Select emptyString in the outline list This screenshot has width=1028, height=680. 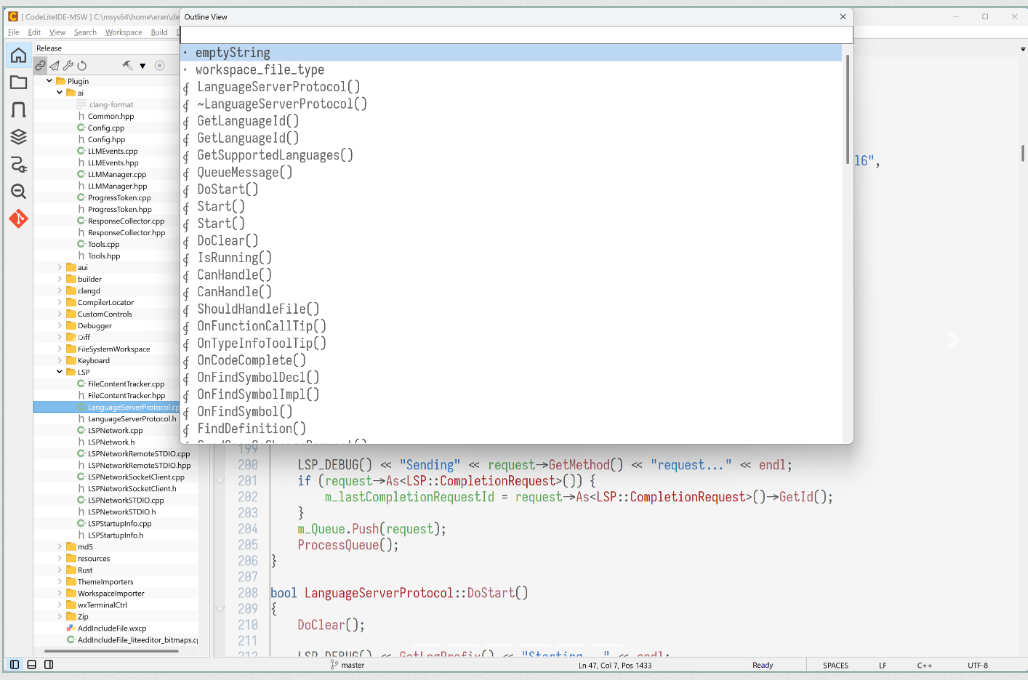[511, 52]
